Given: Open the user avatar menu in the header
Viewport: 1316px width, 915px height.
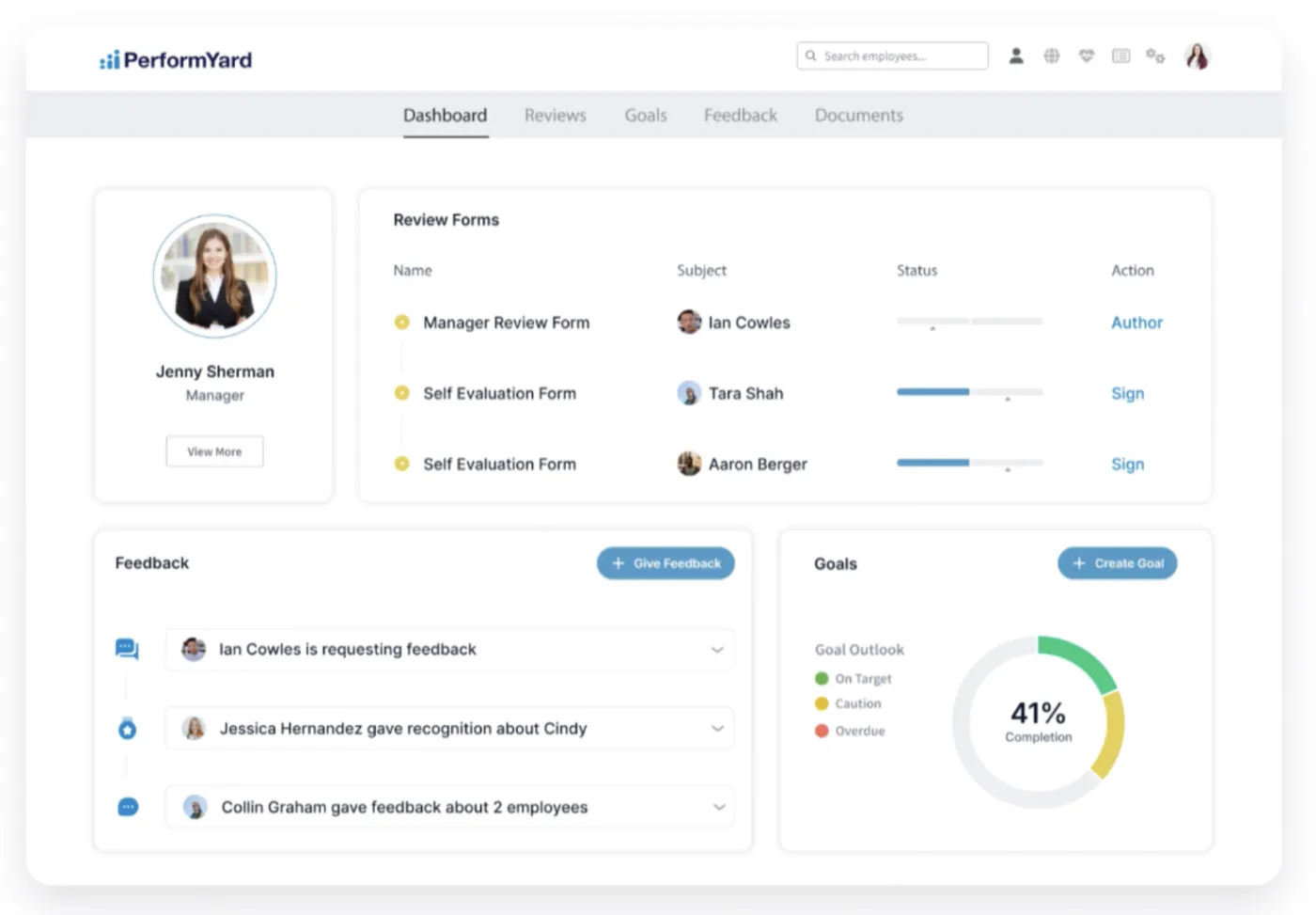Looking at the screenshot, I should click(1197, 56).
